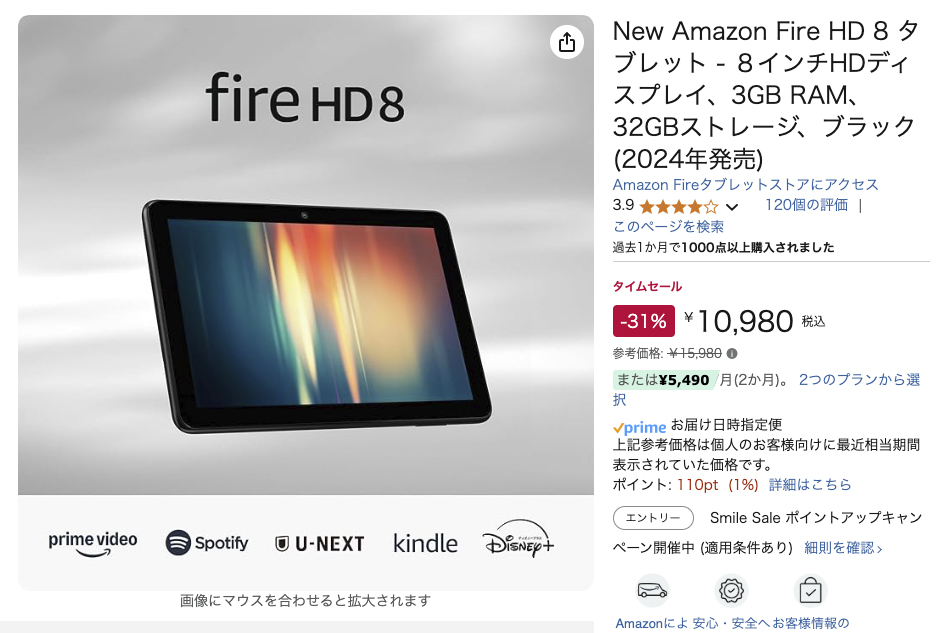
Task: Click the security badge gear icon
Action: 731,590
